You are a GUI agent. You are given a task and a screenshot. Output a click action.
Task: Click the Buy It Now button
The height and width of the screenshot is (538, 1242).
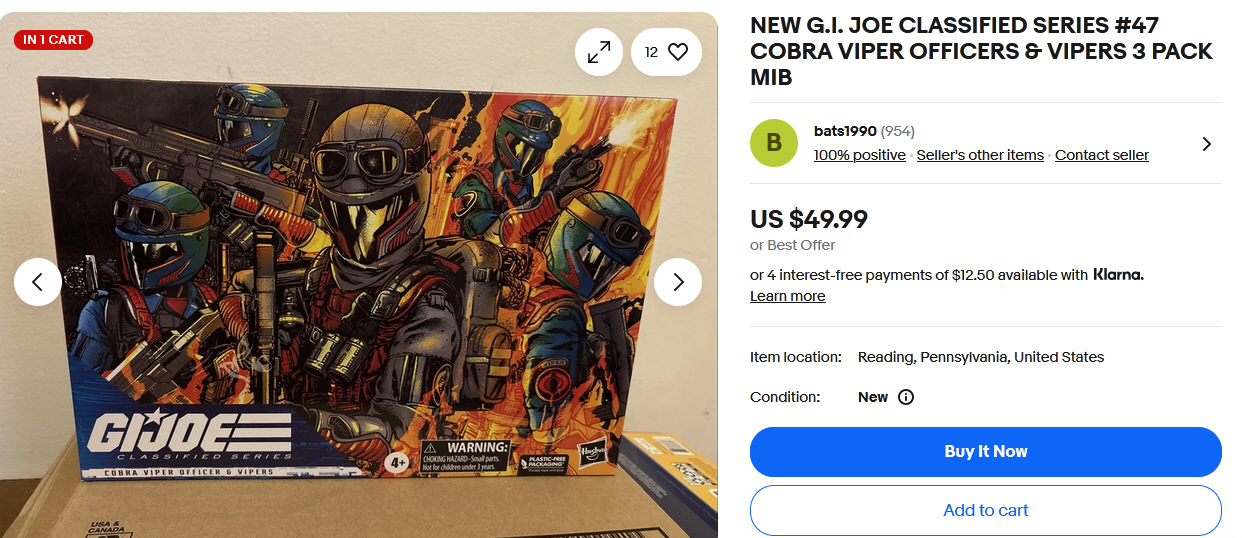[986, 451]
